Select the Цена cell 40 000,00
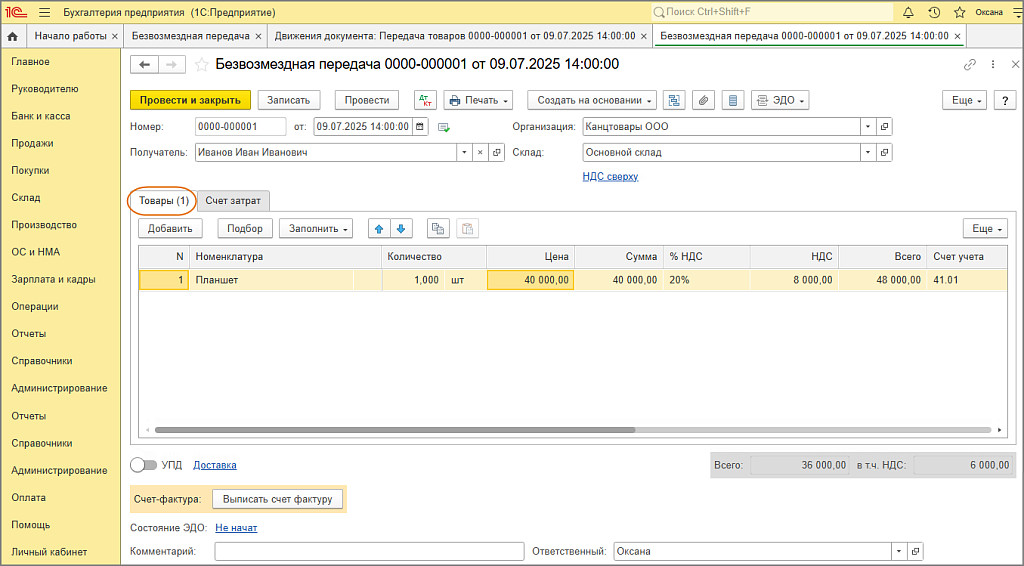1024x566 pixels. click(x=530, y=280)
